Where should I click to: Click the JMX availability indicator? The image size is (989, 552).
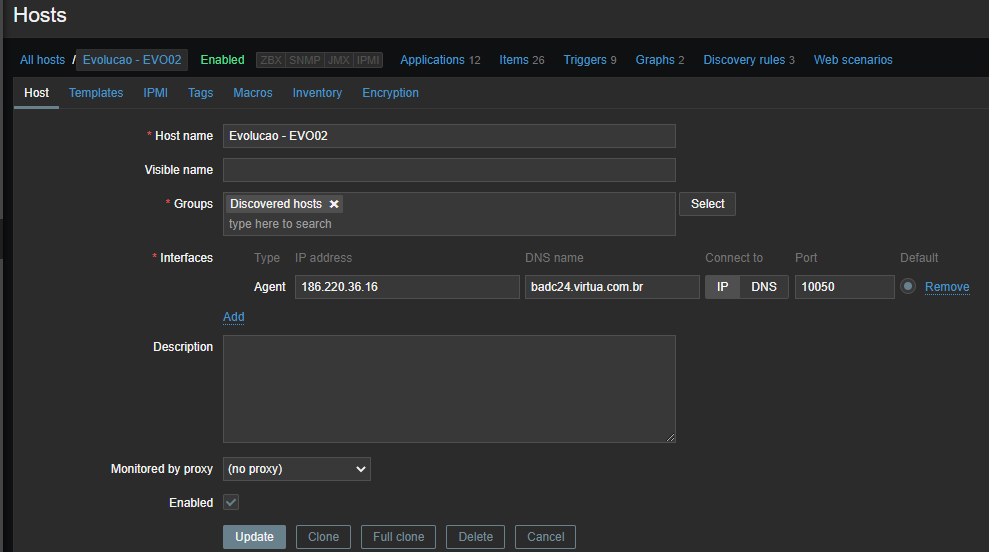[338, 60]
